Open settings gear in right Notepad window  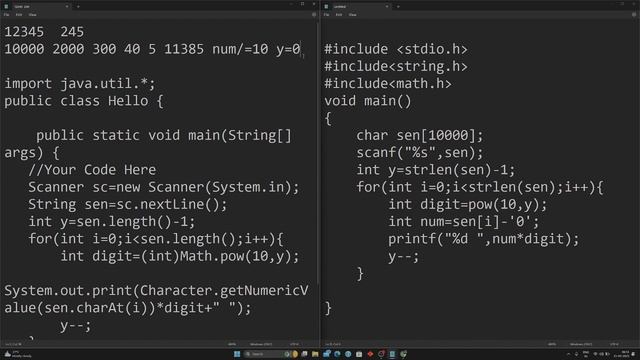pyautogui.click(x=634, y=15)
